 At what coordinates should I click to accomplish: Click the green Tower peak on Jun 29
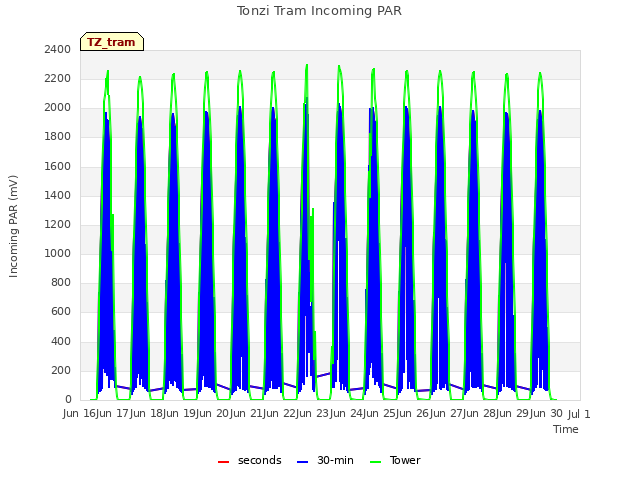[540, 73]
